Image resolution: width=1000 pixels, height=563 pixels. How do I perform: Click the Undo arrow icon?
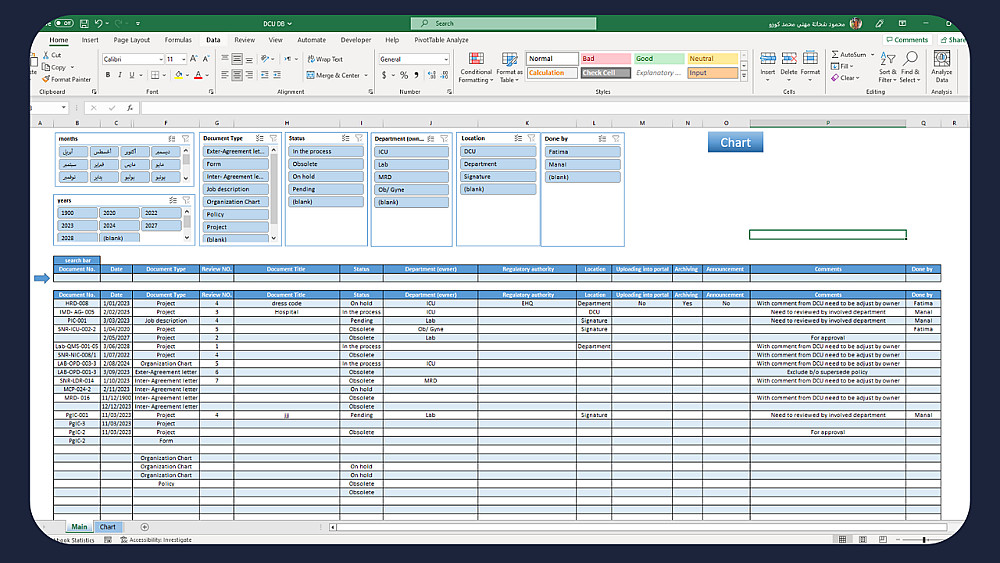tap(98, 24)
